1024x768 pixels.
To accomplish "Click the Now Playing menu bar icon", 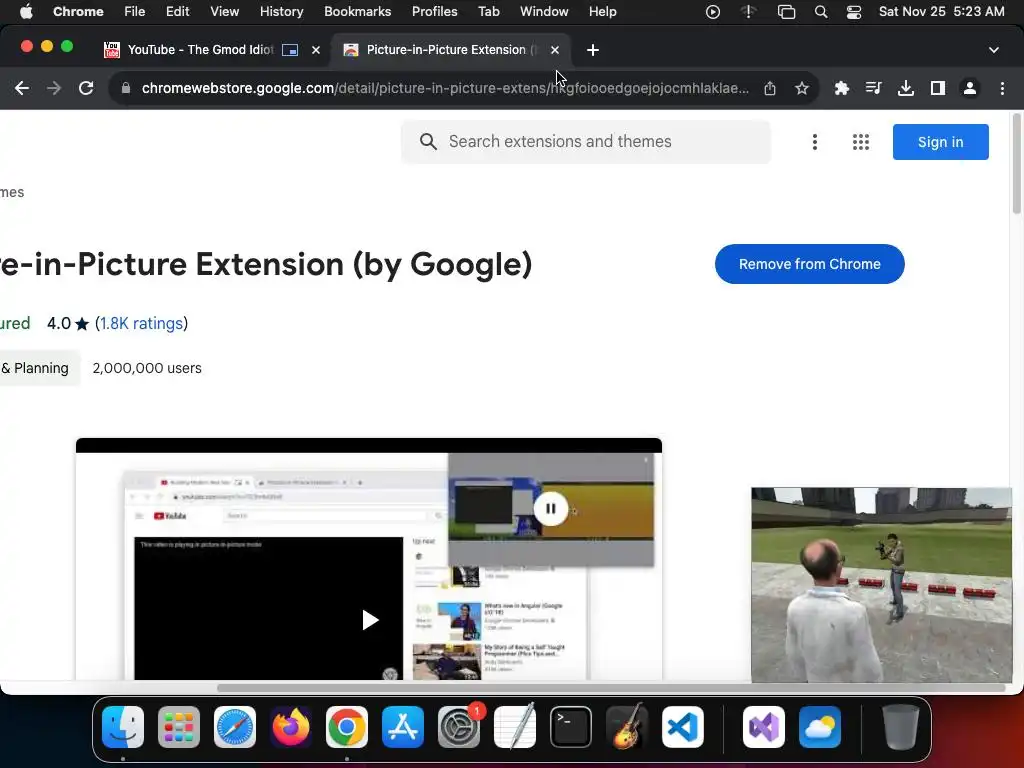I will click(x=713, y=12).
